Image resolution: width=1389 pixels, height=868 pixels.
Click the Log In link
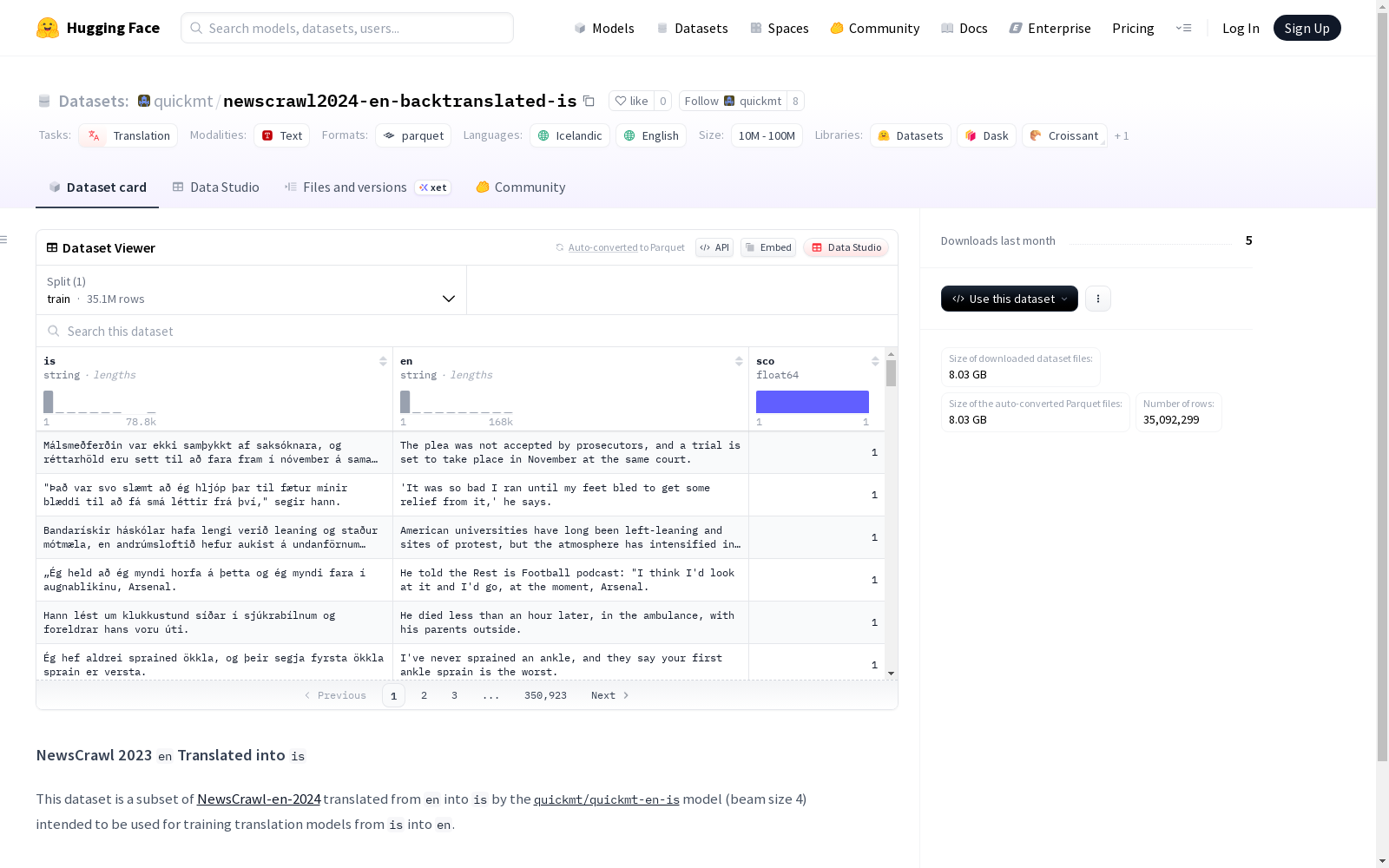pyautogui.click(x=1241, y=28)
